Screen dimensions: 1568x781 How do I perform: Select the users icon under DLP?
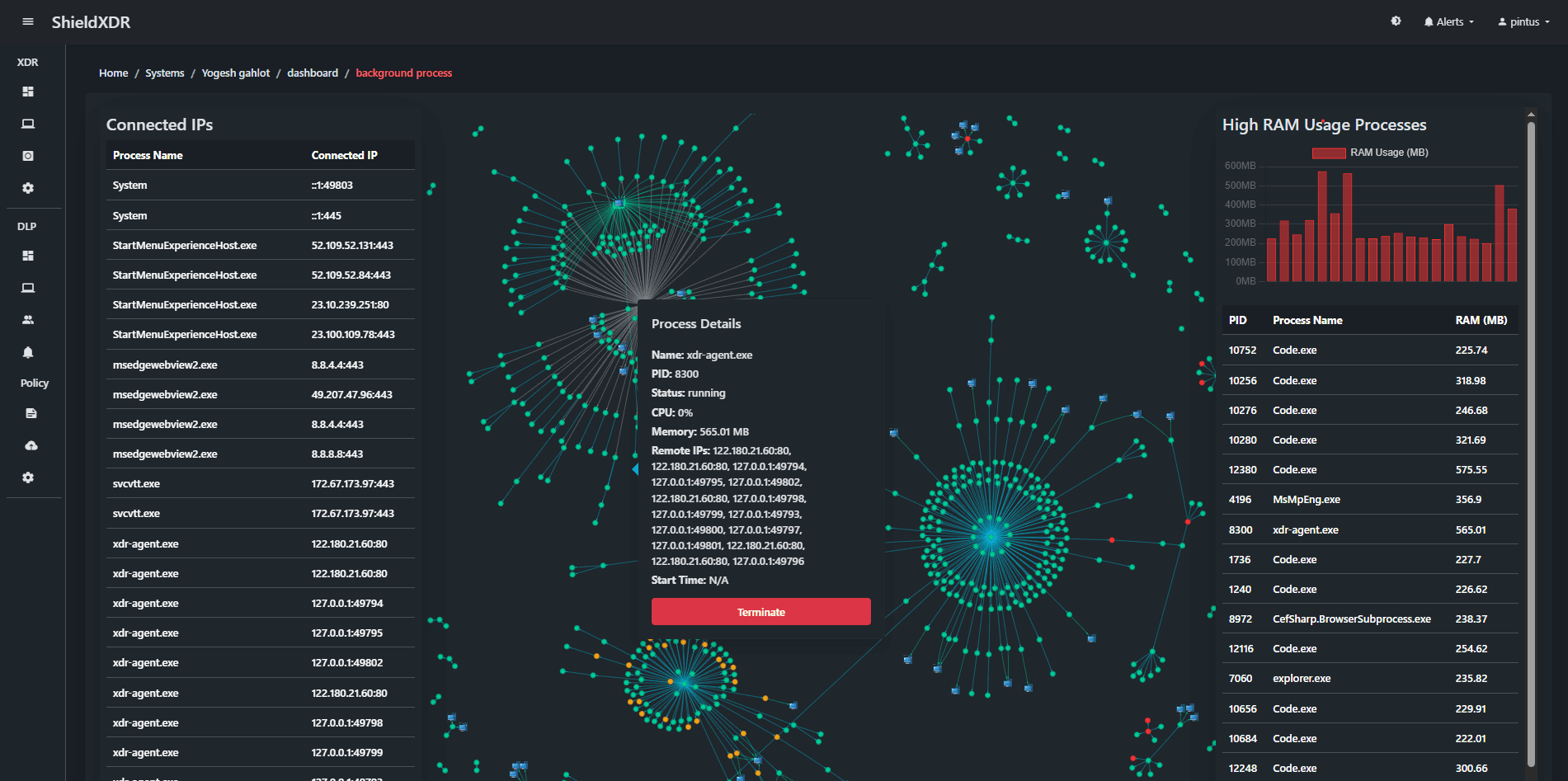coord(27,320)
